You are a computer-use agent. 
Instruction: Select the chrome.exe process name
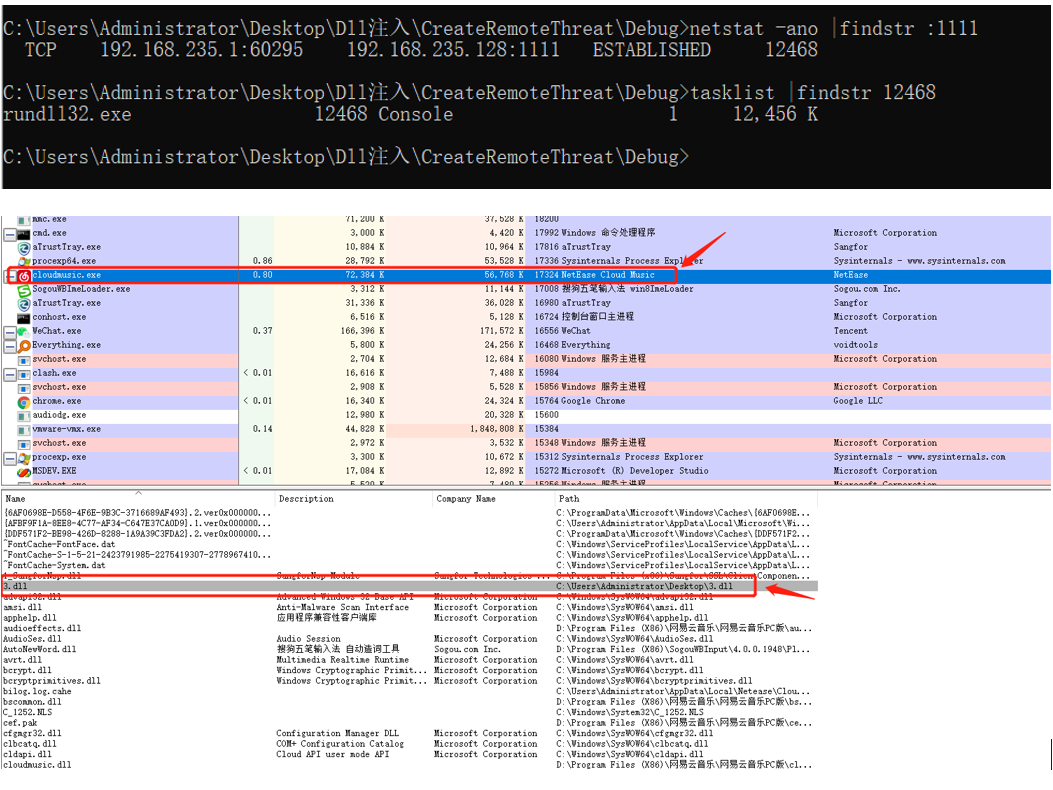pos(56,401)
